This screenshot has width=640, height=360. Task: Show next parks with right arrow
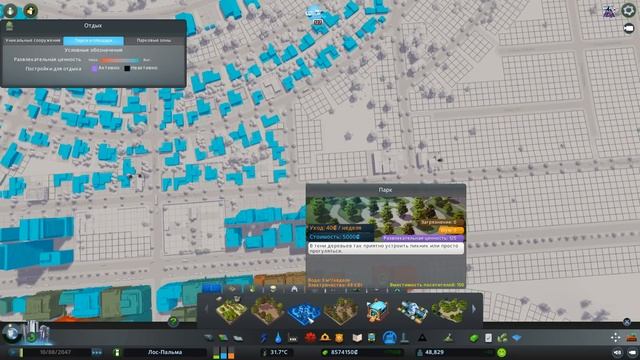coord(474,309)
